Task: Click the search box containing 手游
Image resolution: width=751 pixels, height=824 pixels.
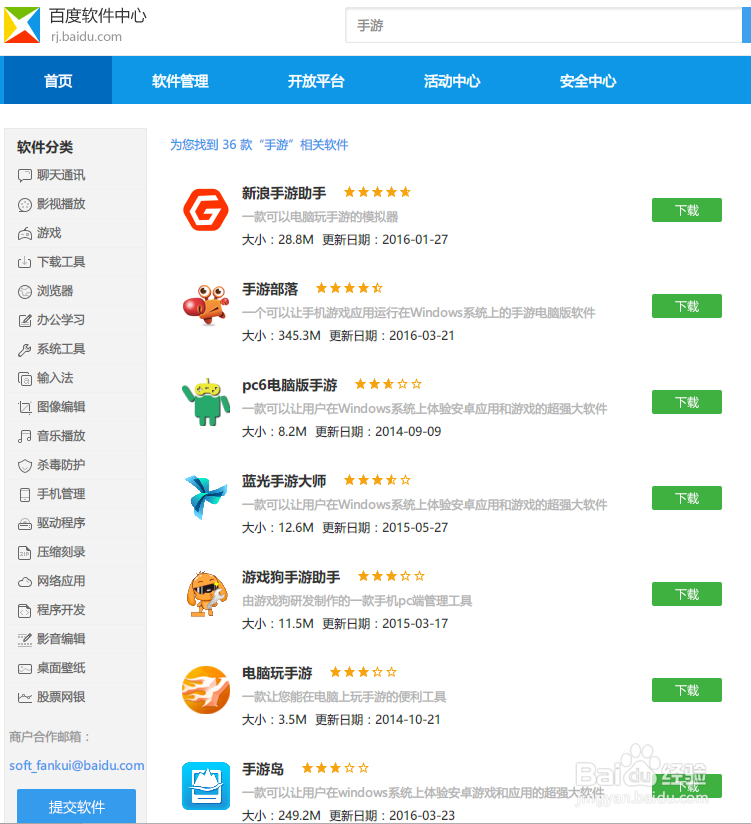Action: click(x=543, y=25)
